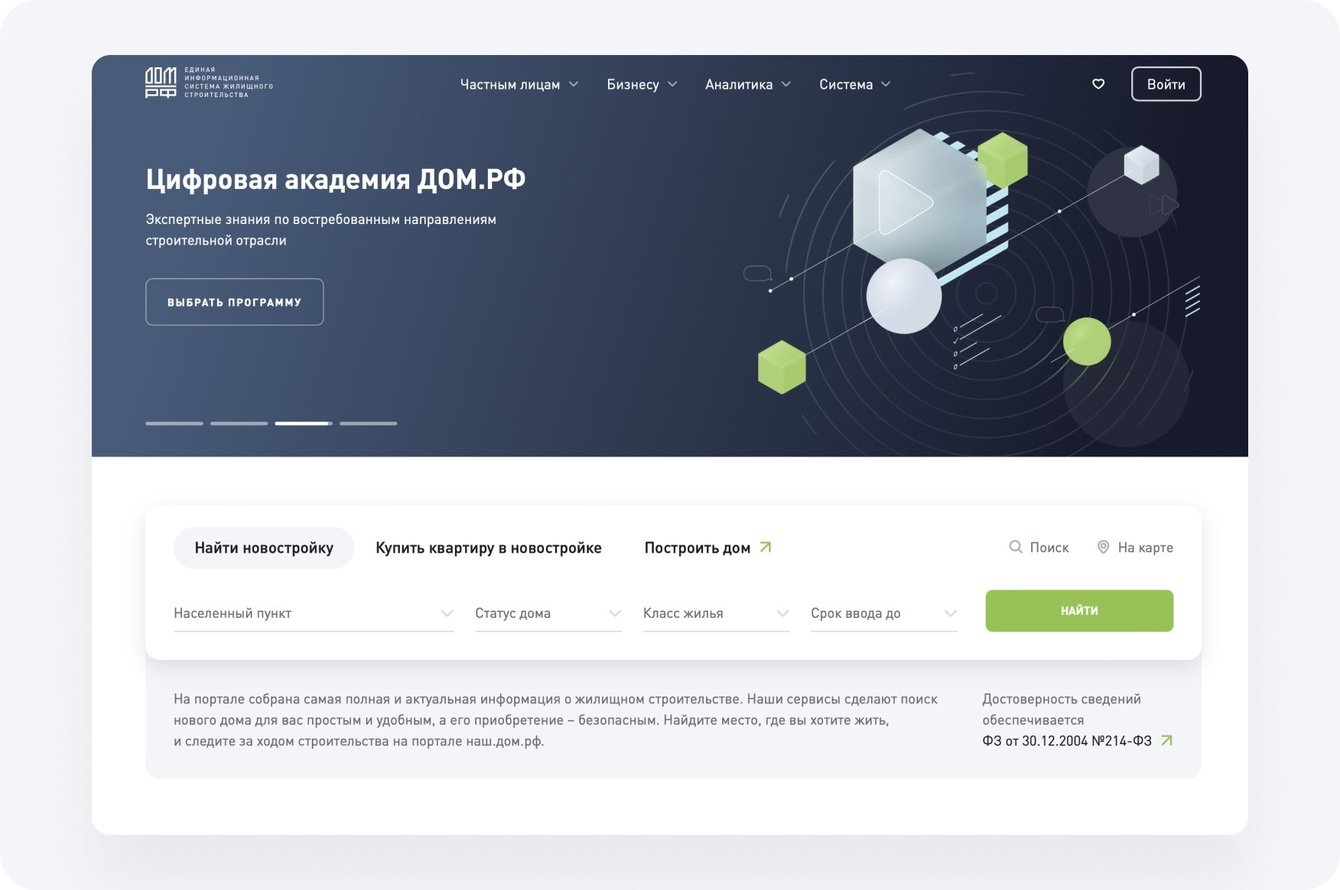Screen dimensions: 1340x890
Task: Open the Частным лицам menu
Action: point(519,84)
